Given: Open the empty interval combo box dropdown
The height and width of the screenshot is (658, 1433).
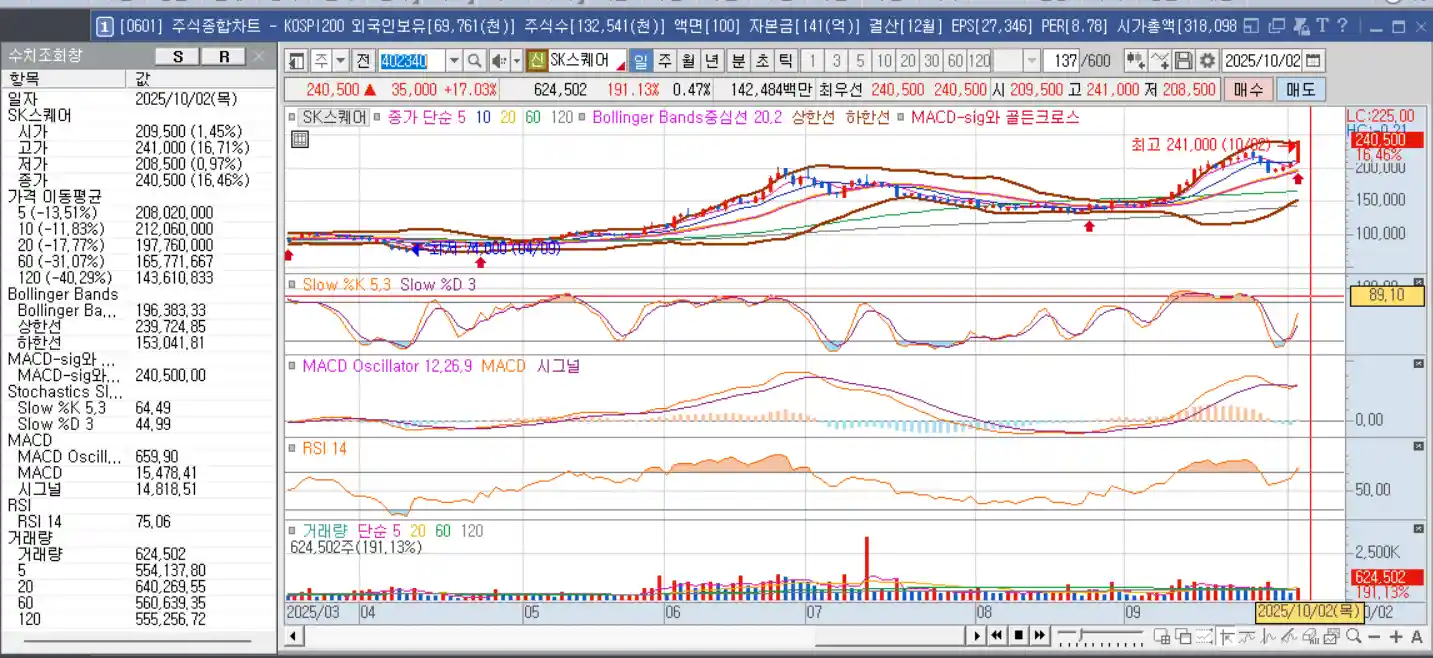Looking at the screenshot, I should click(x=1032, y=60).
